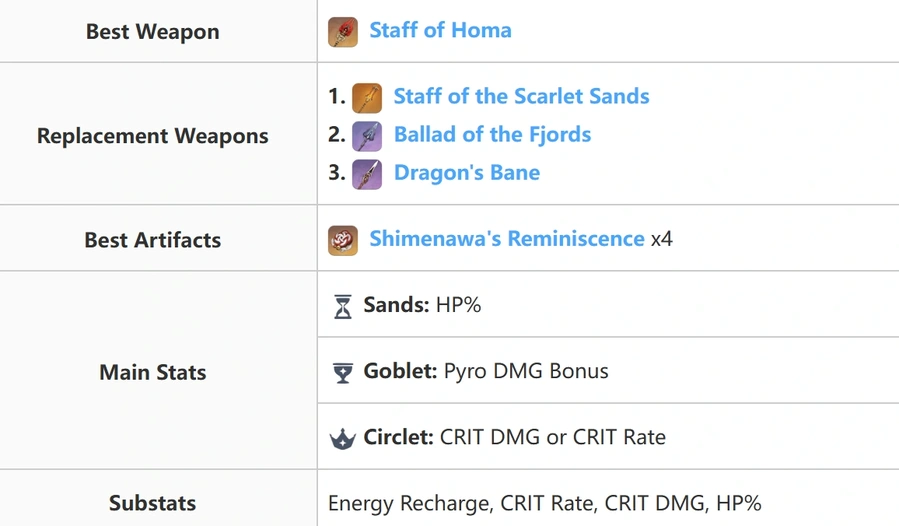
Task: Click the Shimenawa's Reminiscence artifact icon
Action: click(x=343, y=240)
